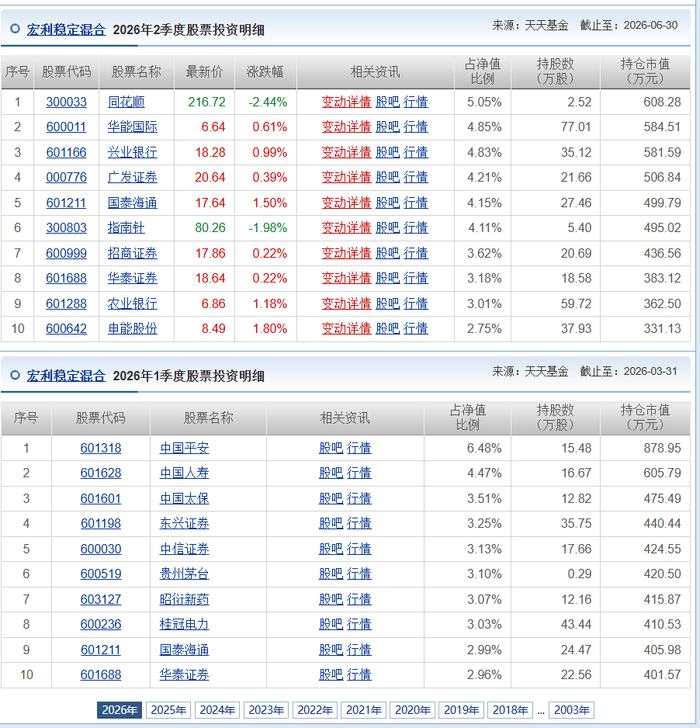Open 贵州茅台 stock name link
This screenshot has width=700, height=728.
pyautogui.click(x=184, y=574)
